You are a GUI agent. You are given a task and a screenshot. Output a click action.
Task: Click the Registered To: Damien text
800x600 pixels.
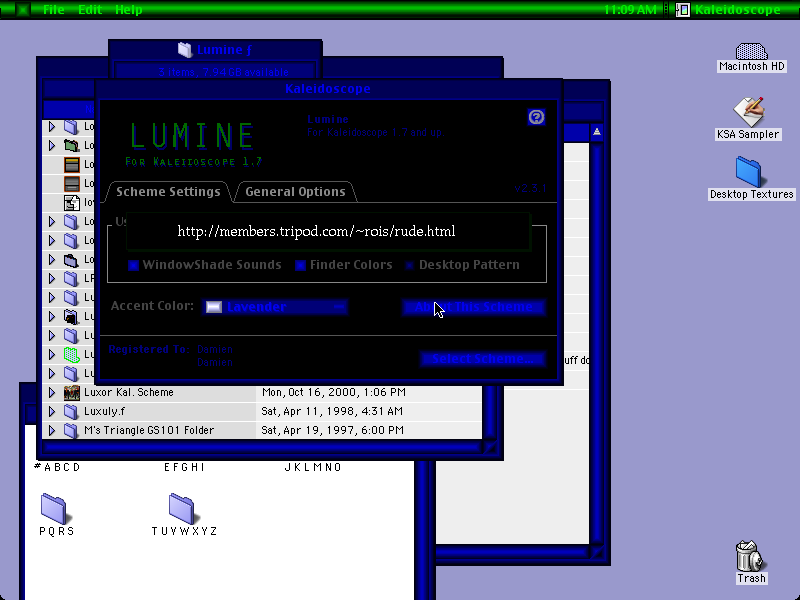(170, 349)
